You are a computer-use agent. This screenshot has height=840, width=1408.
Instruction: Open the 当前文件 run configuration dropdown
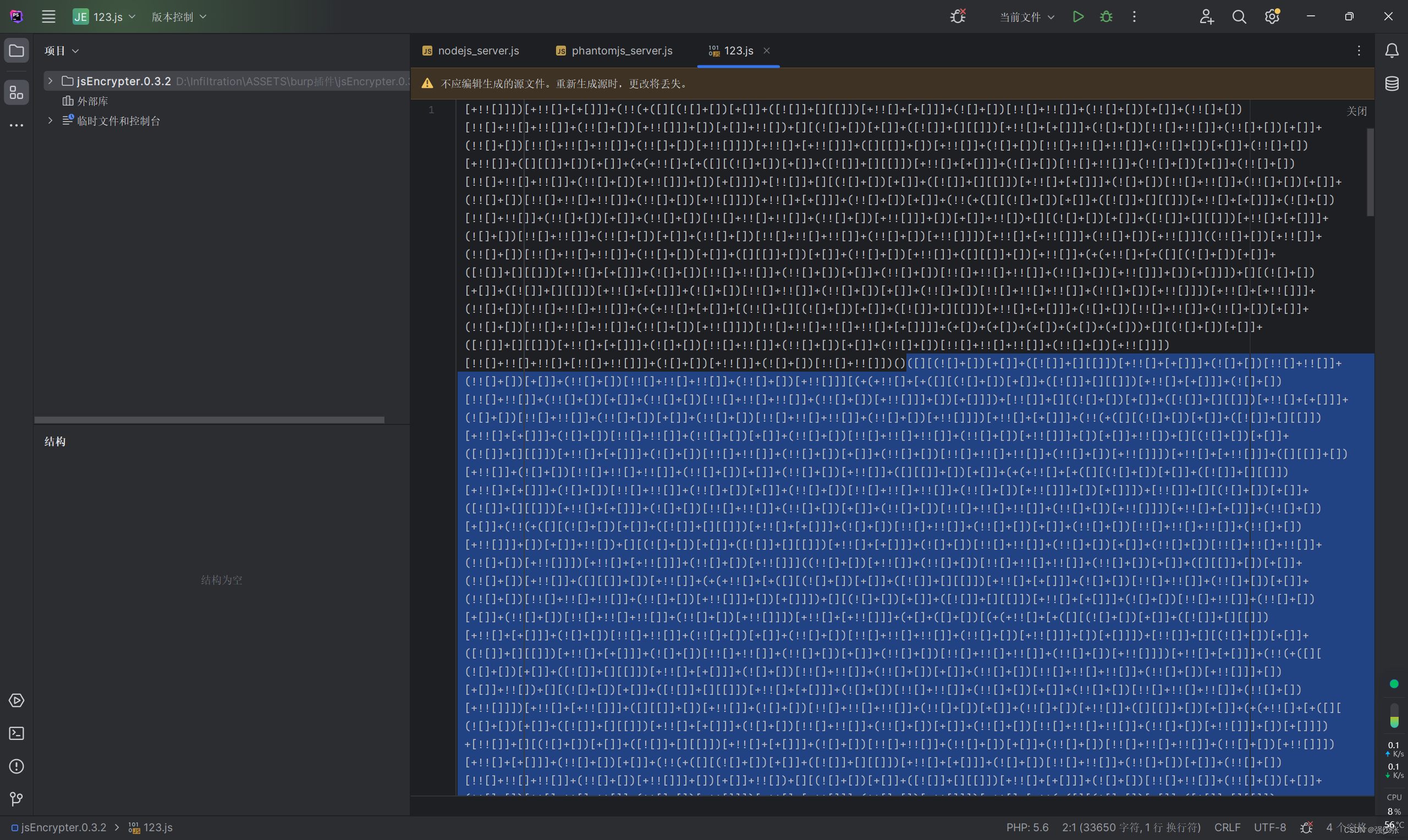pos(1026,17)
